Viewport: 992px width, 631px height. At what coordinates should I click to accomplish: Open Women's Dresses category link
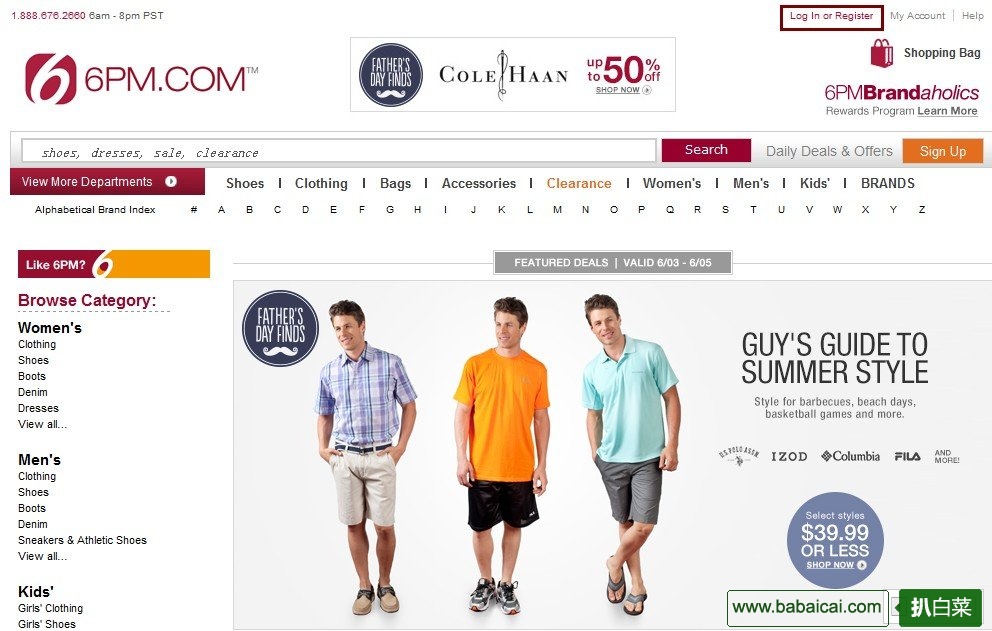coord(38,408)
